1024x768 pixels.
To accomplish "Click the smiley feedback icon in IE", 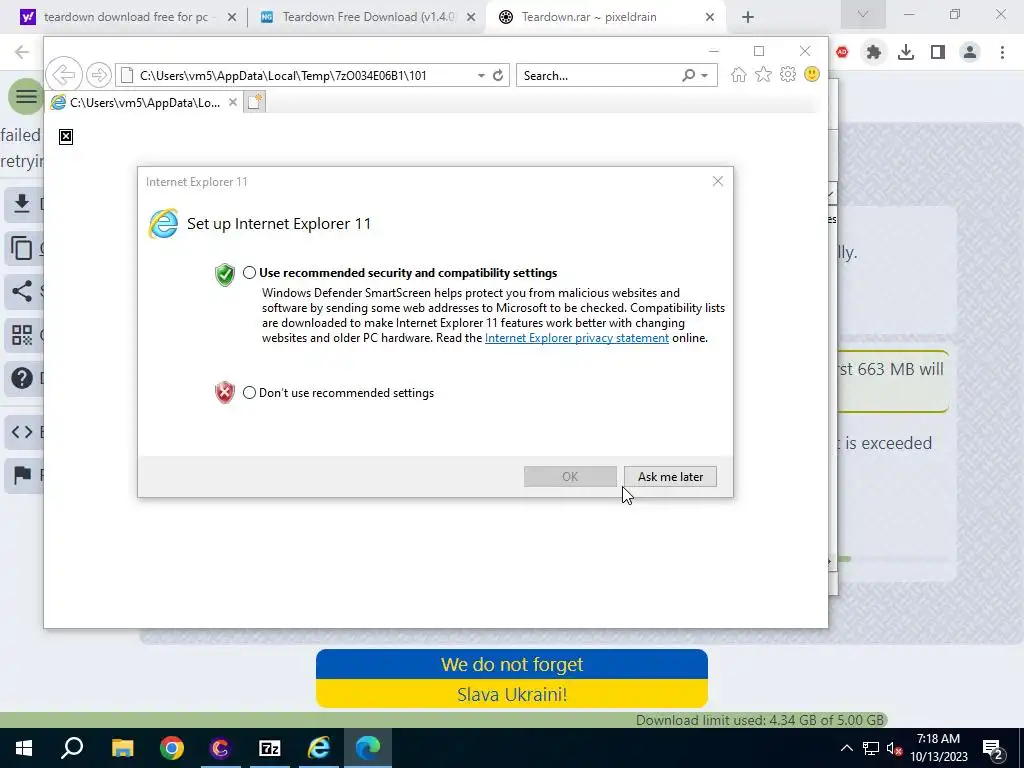I will (x=812, y=74).
